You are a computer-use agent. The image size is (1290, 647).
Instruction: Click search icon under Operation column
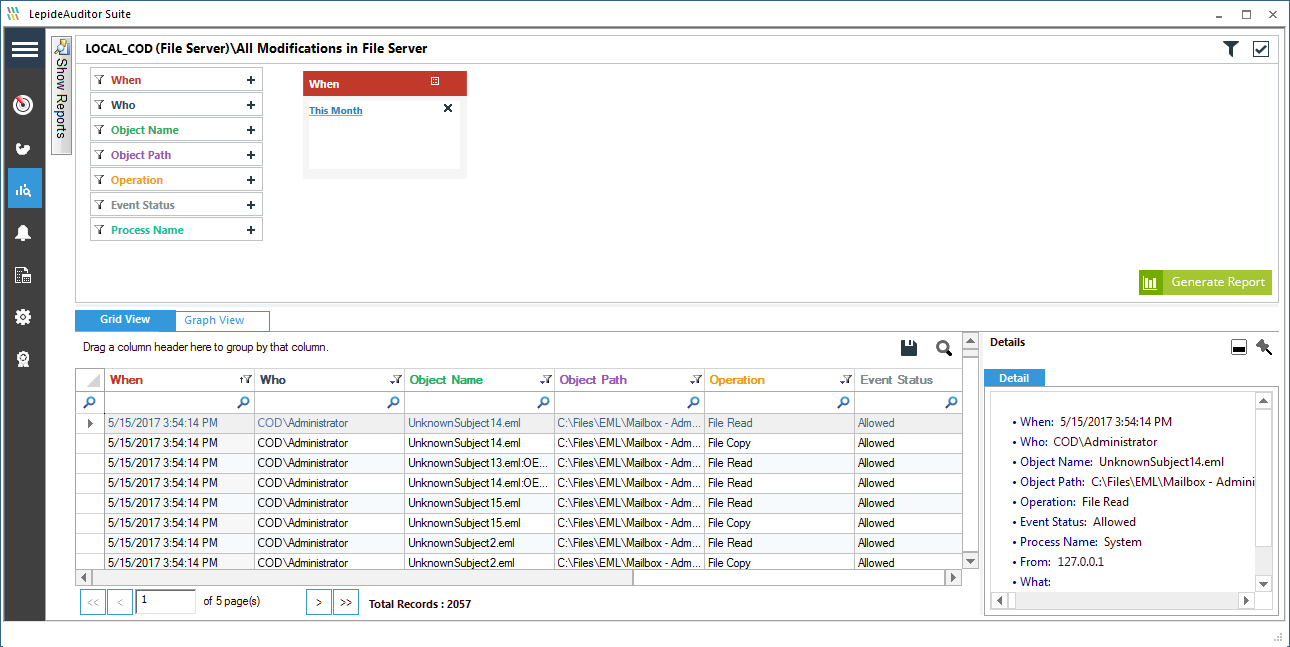tap(843, 402)
